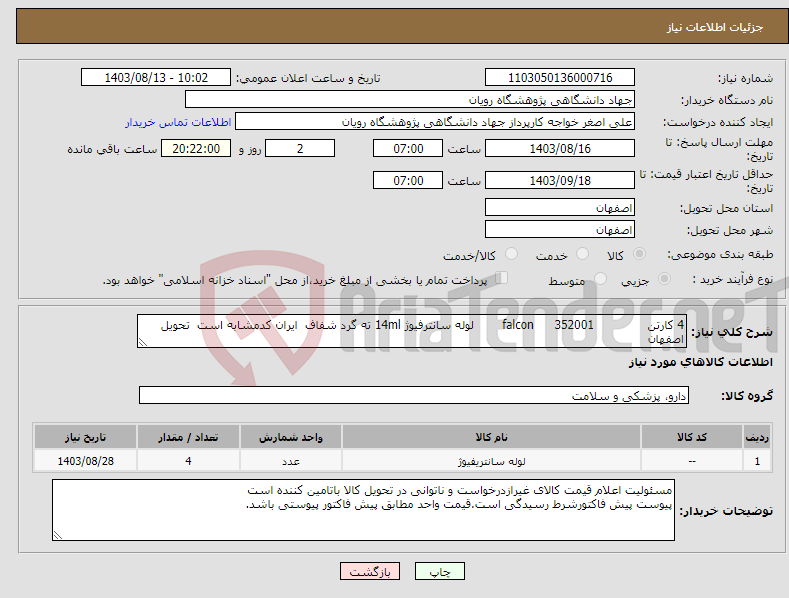Screen dimensions: 789x598
Task: Click the resize handle of buyer notes box
Action: [58, 535]
